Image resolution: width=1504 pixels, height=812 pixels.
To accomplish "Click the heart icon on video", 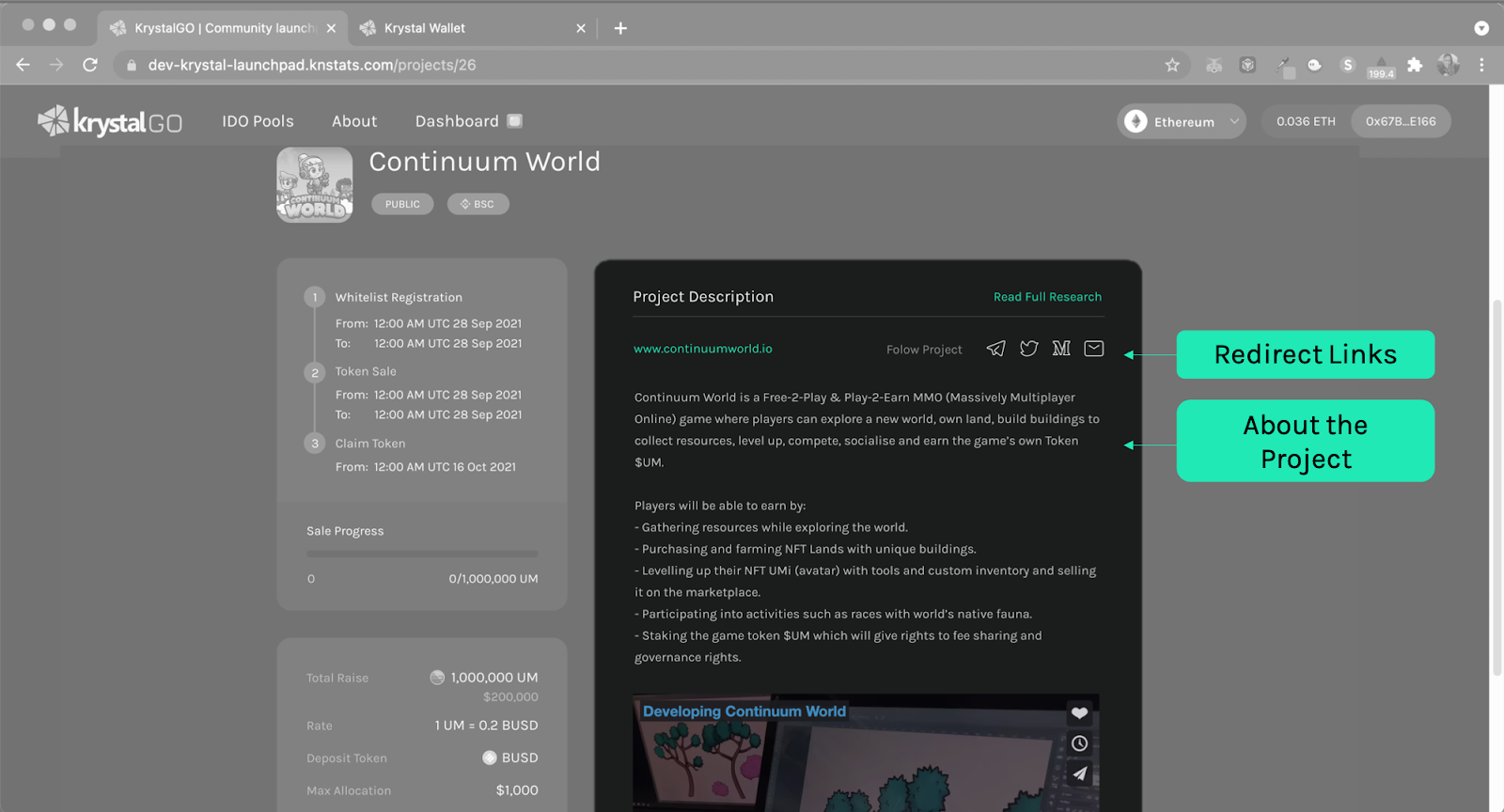I will [1079, 713].
